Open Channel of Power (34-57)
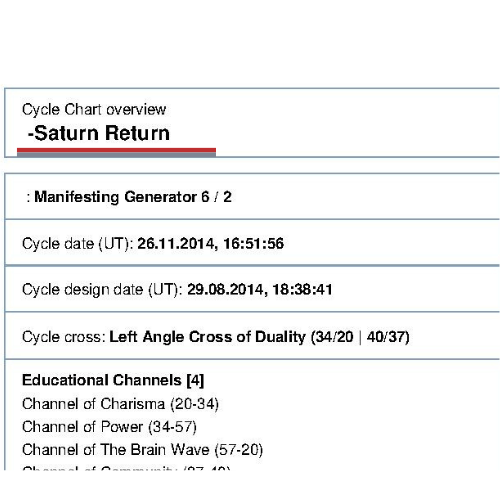 109,427
